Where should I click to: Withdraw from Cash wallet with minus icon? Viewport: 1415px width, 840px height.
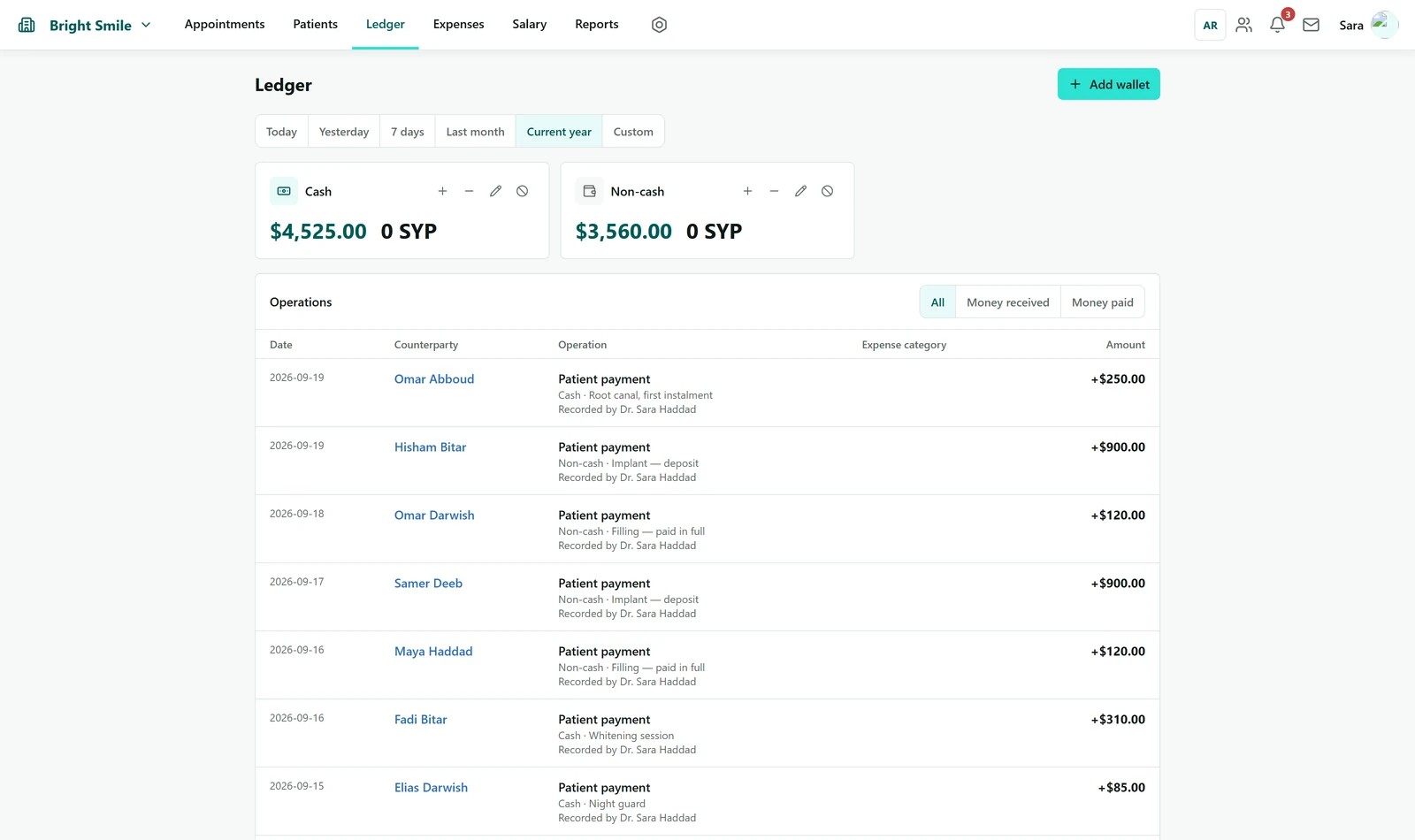coord(469,191)
